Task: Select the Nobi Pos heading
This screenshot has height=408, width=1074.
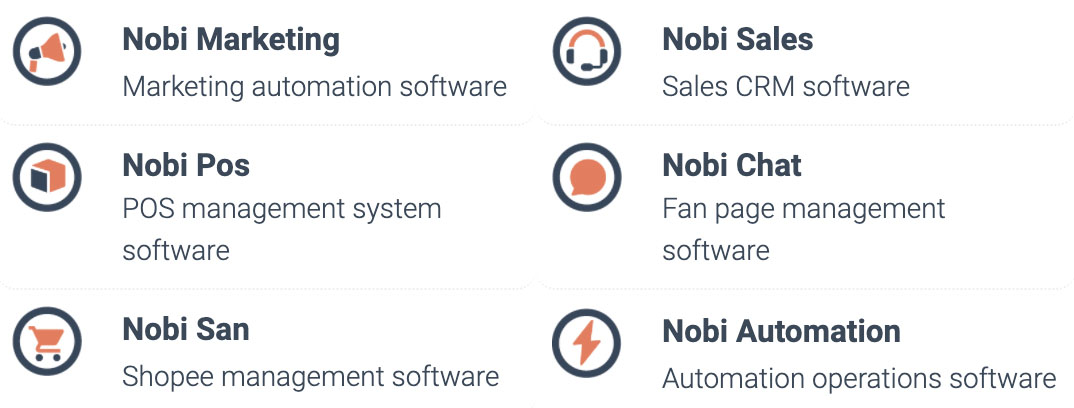Action: (186, 165)
